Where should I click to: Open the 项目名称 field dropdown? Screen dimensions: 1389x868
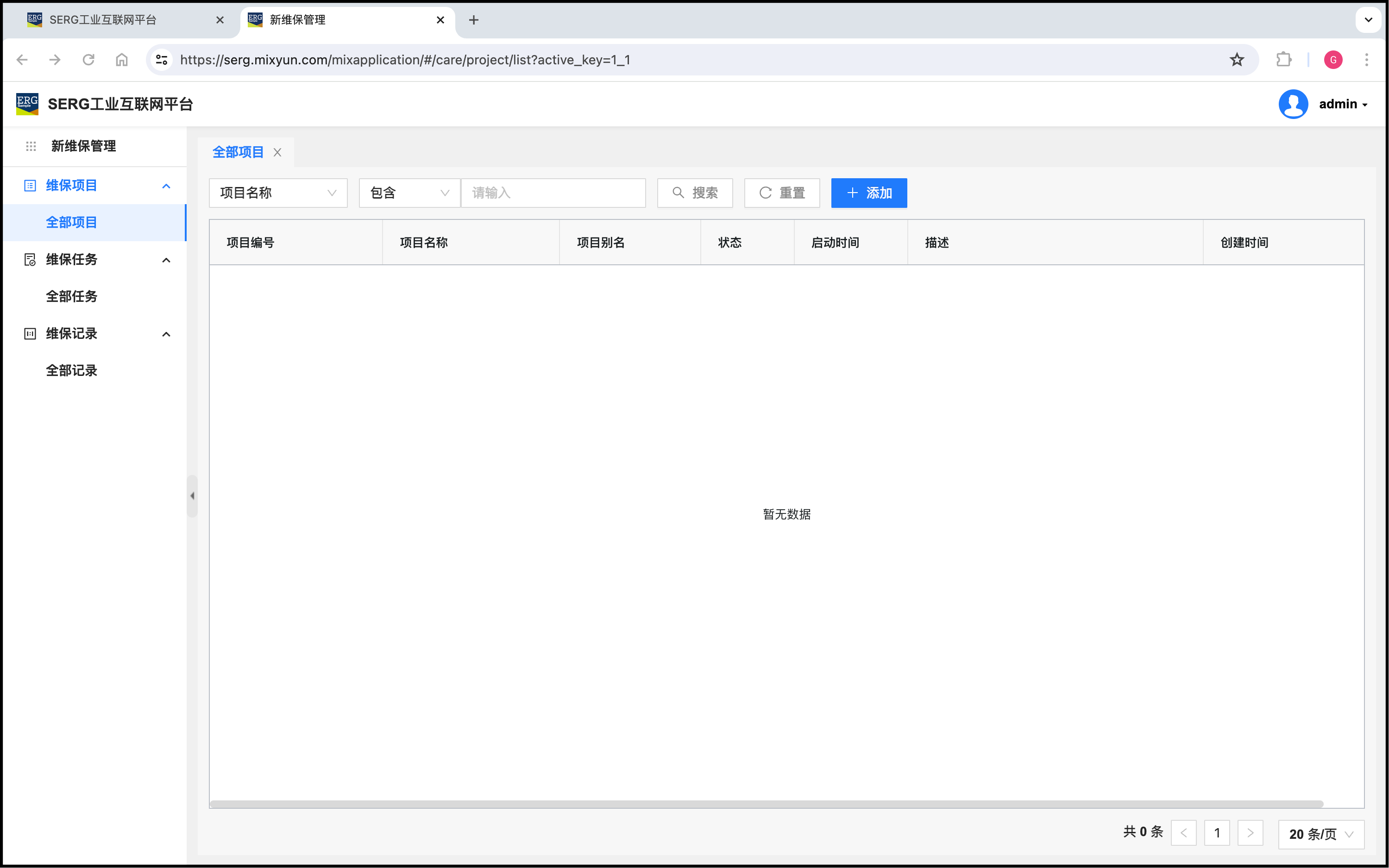point(278,193)
